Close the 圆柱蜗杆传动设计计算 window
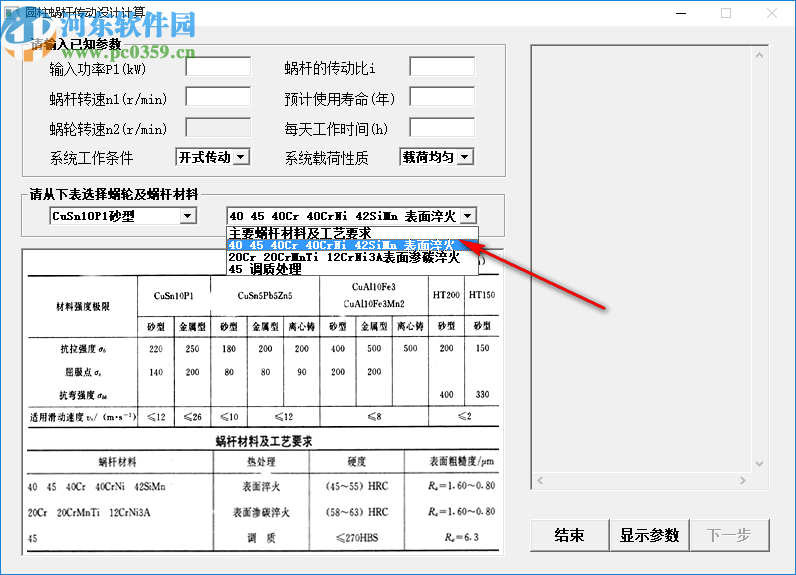Screen dimensions: 796x575 (772, 13)
